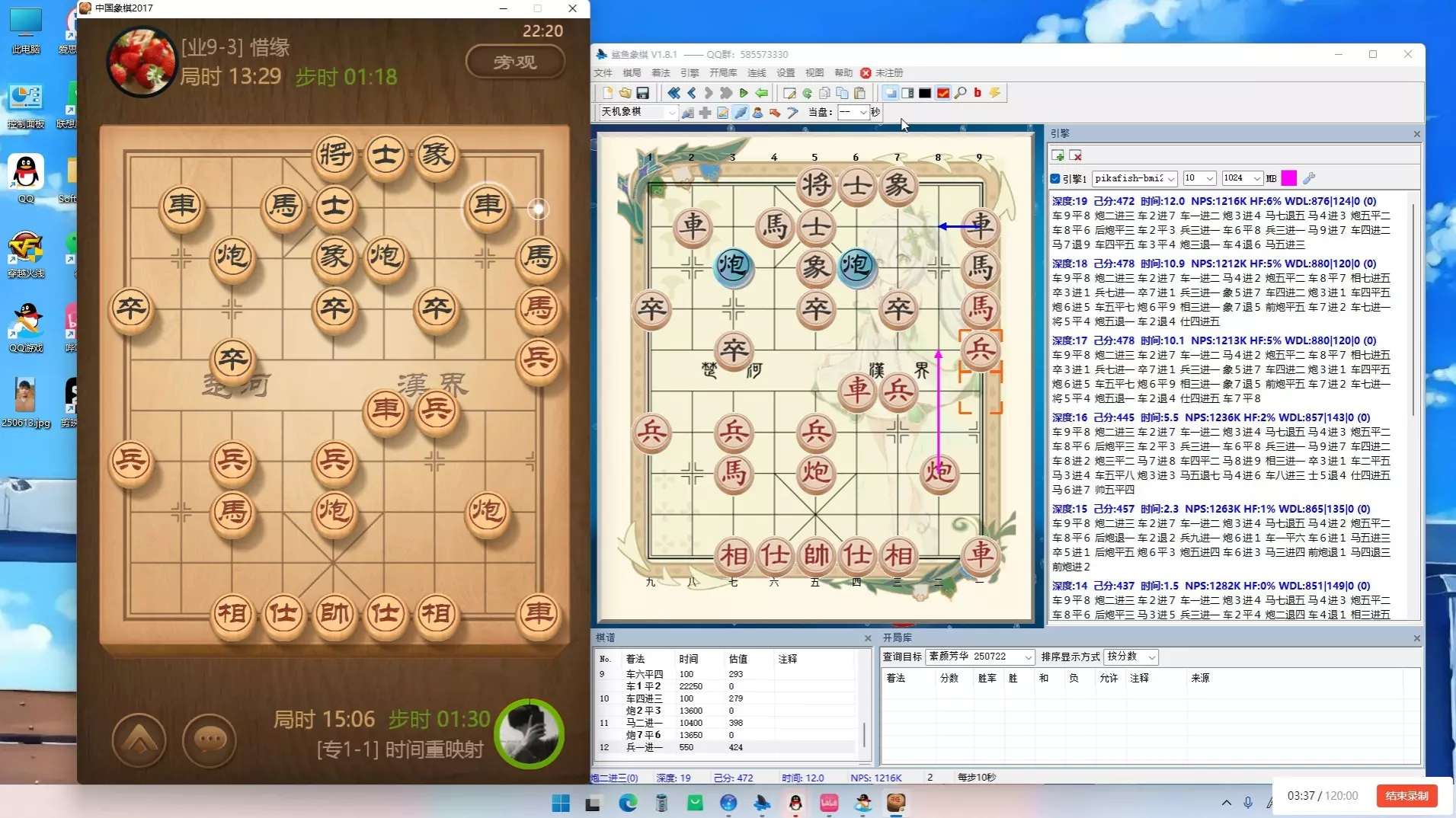Image resolution: width=1456 pixels, height=818 pixels.
Task: Click the green play triangle icon
Action: click(x=744, y=93)
